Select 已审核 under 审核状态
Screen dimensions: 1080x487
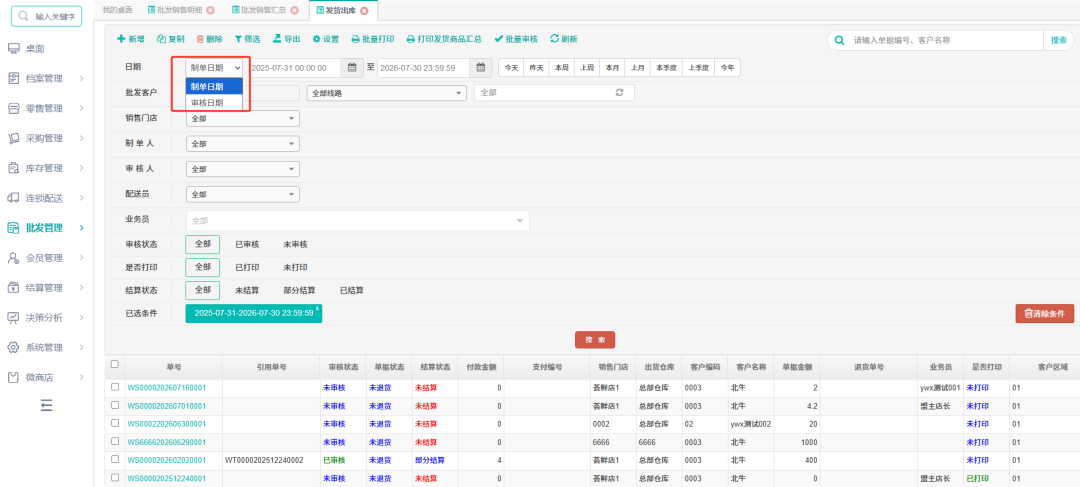[247, 245]
